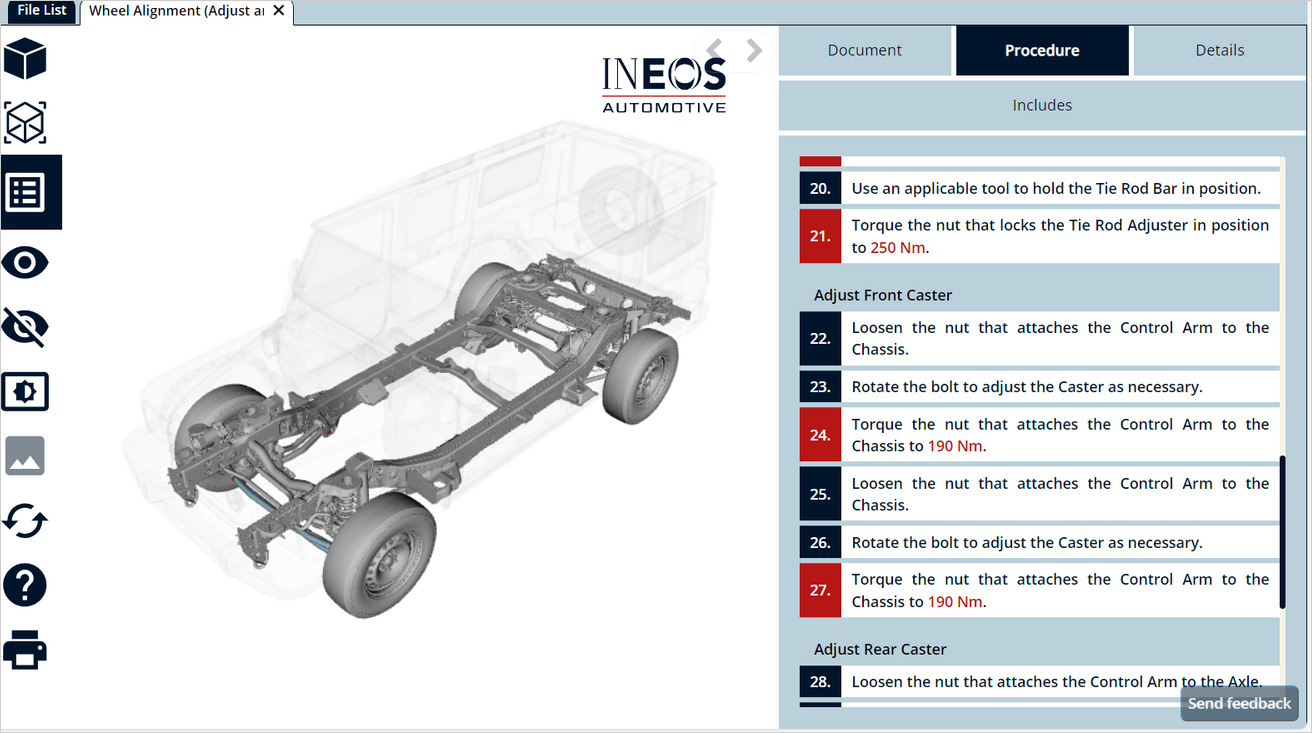Screen dimensions: 1312x733
Task: Show parts using the eye icon
Action: pos(25,263)
